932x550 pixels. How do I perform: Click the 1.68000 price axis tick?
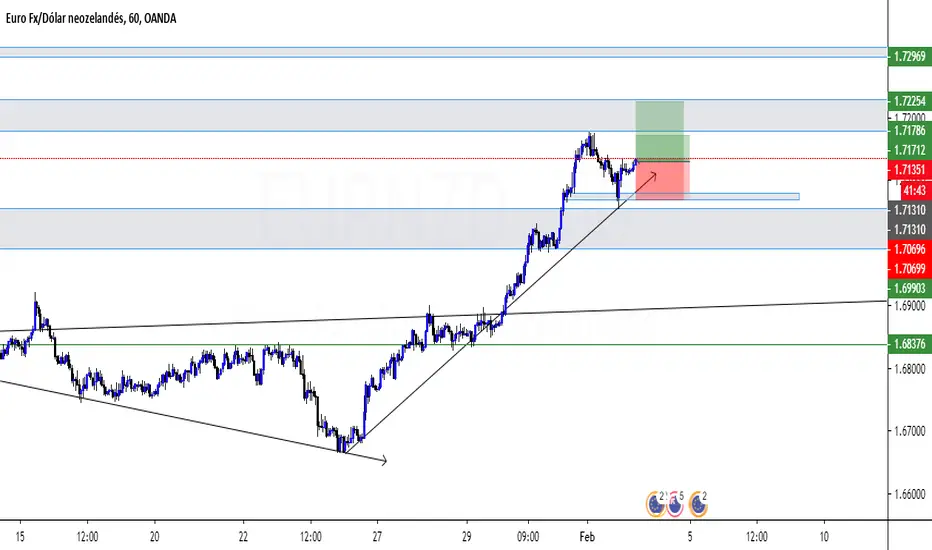coord(909,369)
